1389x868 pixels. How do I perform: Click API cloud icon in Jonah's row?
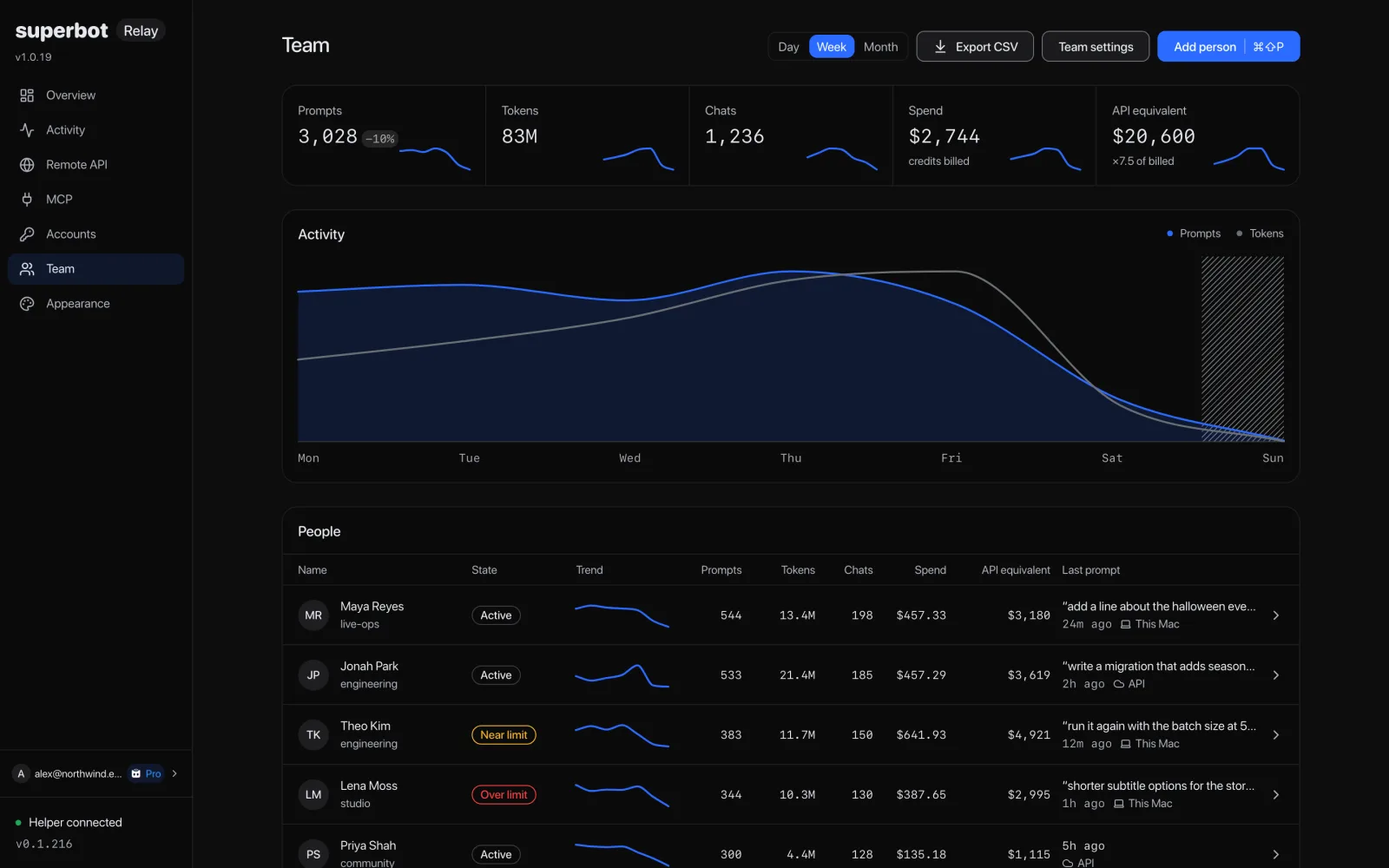coord(1119,684)
